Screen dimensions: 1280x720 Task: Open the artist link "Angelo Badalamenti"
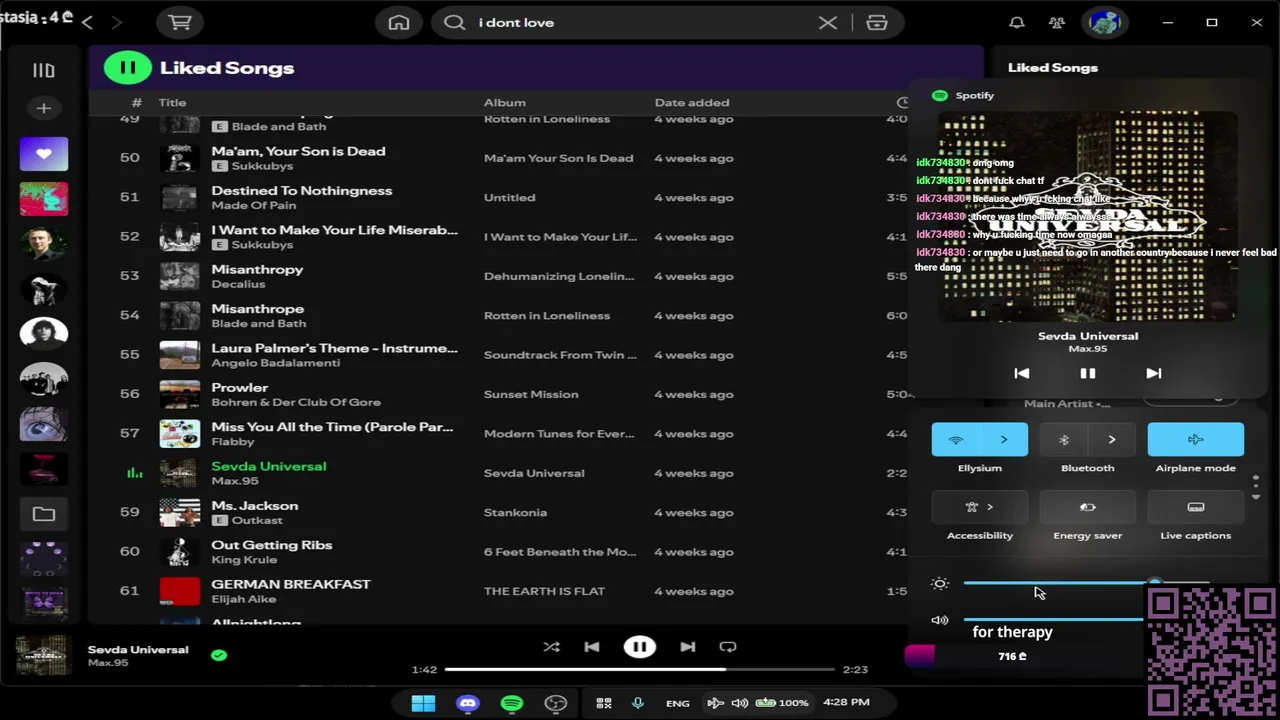[x=276, y=362]
